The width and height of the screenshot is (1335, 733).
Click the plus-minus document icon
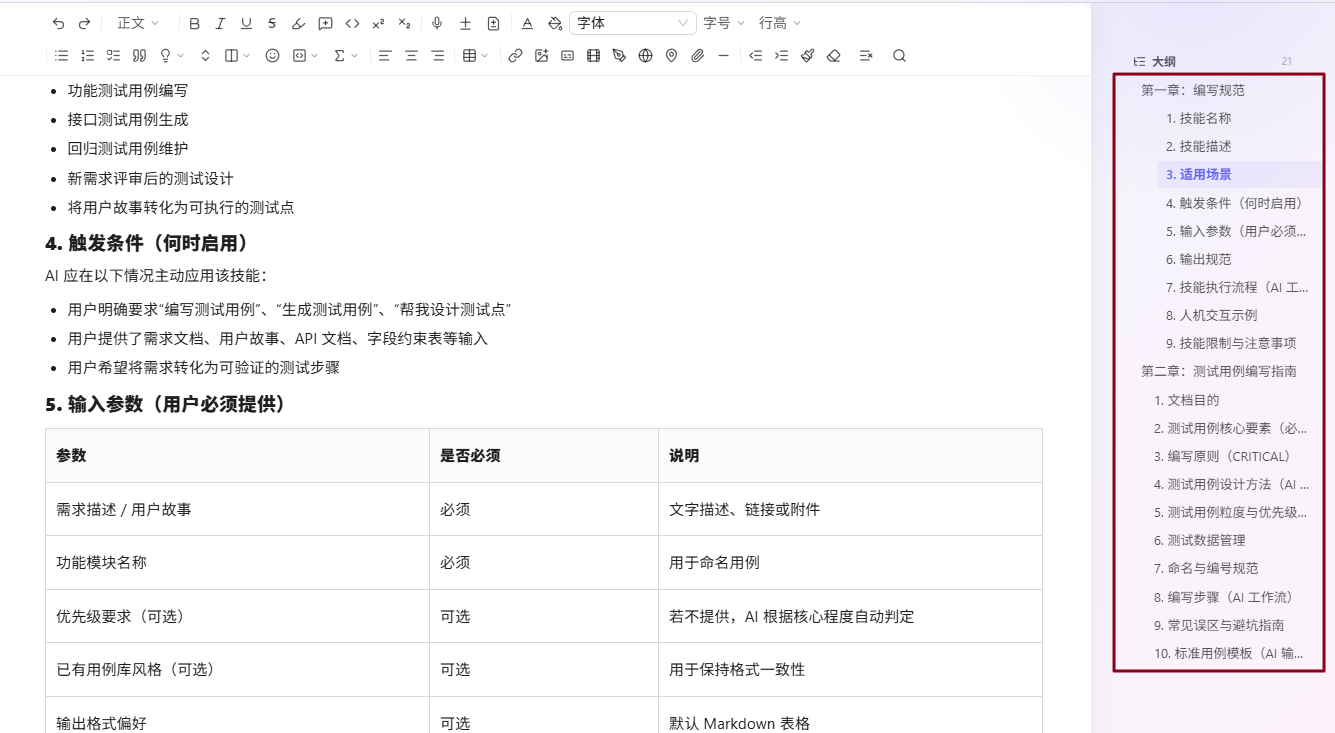click(x=493, y=23)
